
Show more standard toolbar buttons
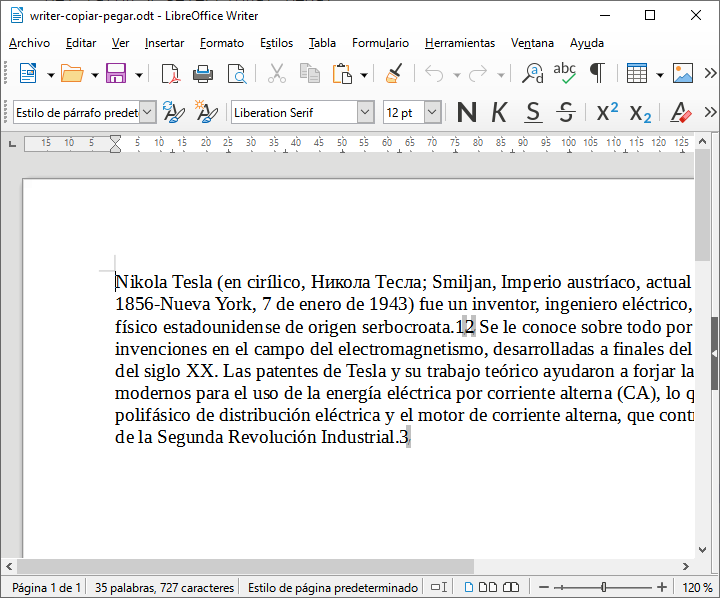tap(710, 73)
